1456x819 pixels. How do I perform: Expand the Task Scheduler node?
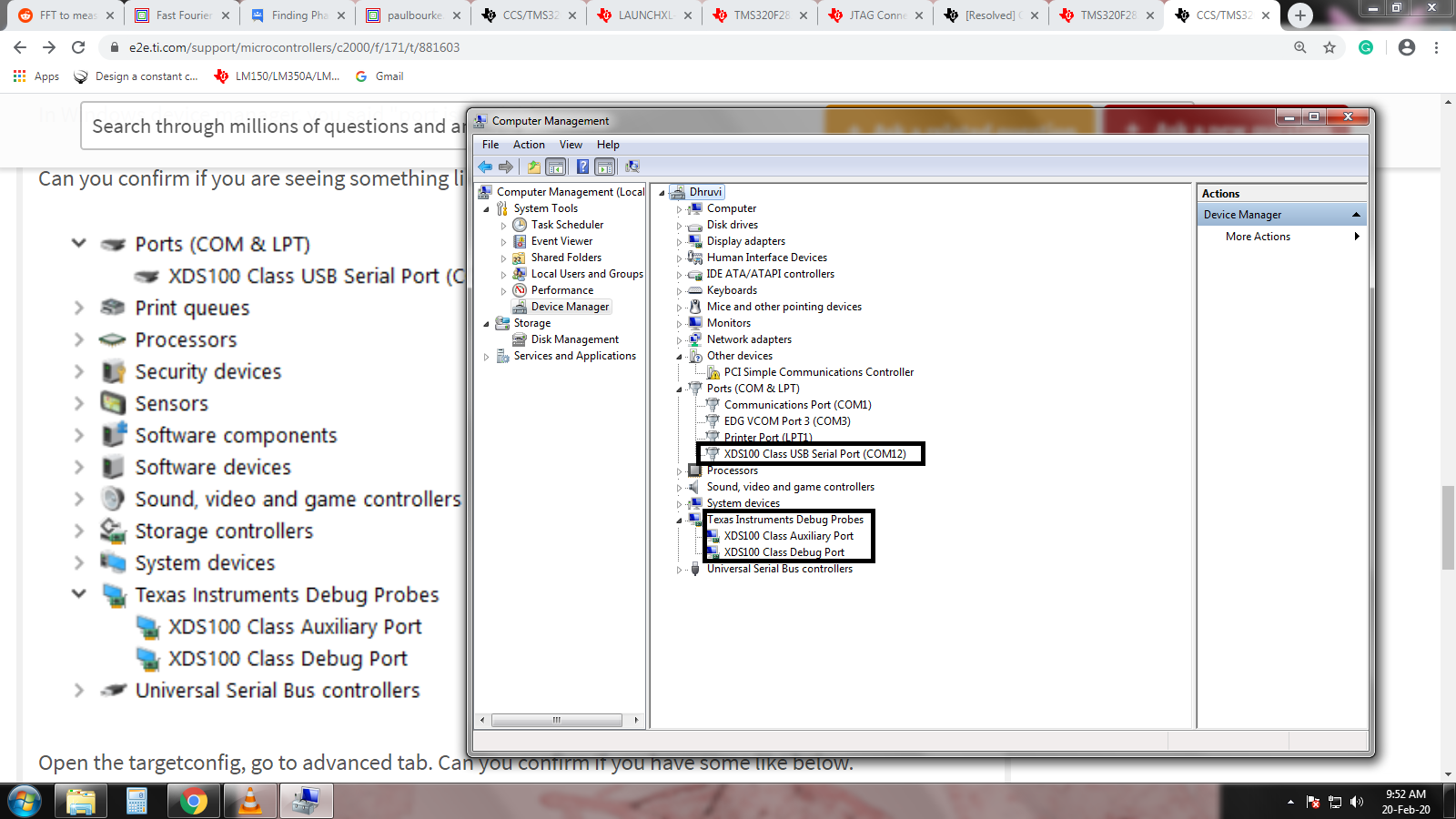point(503,226)
